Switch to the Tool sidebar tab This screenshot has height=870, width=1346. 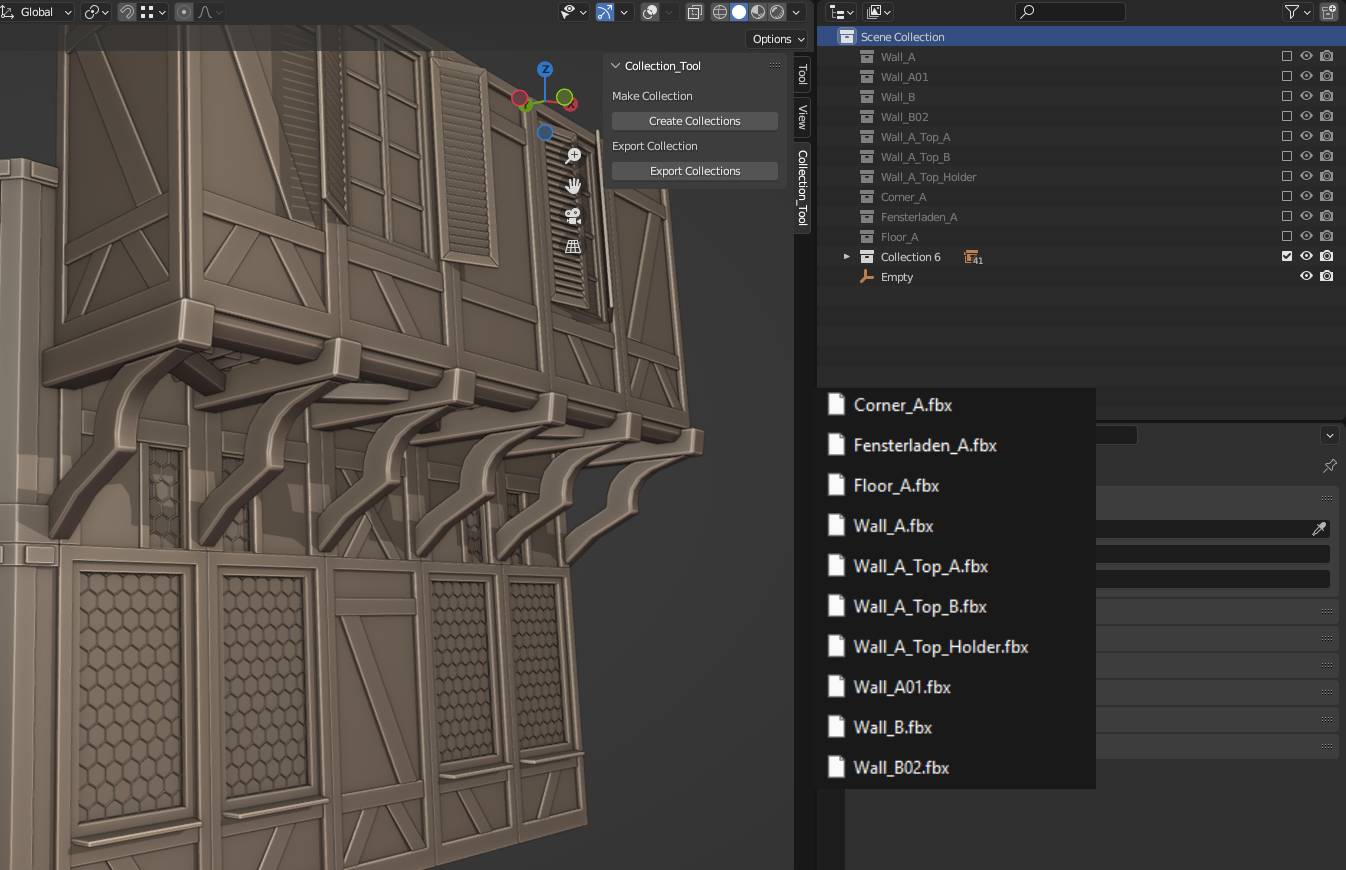[802, 75]
